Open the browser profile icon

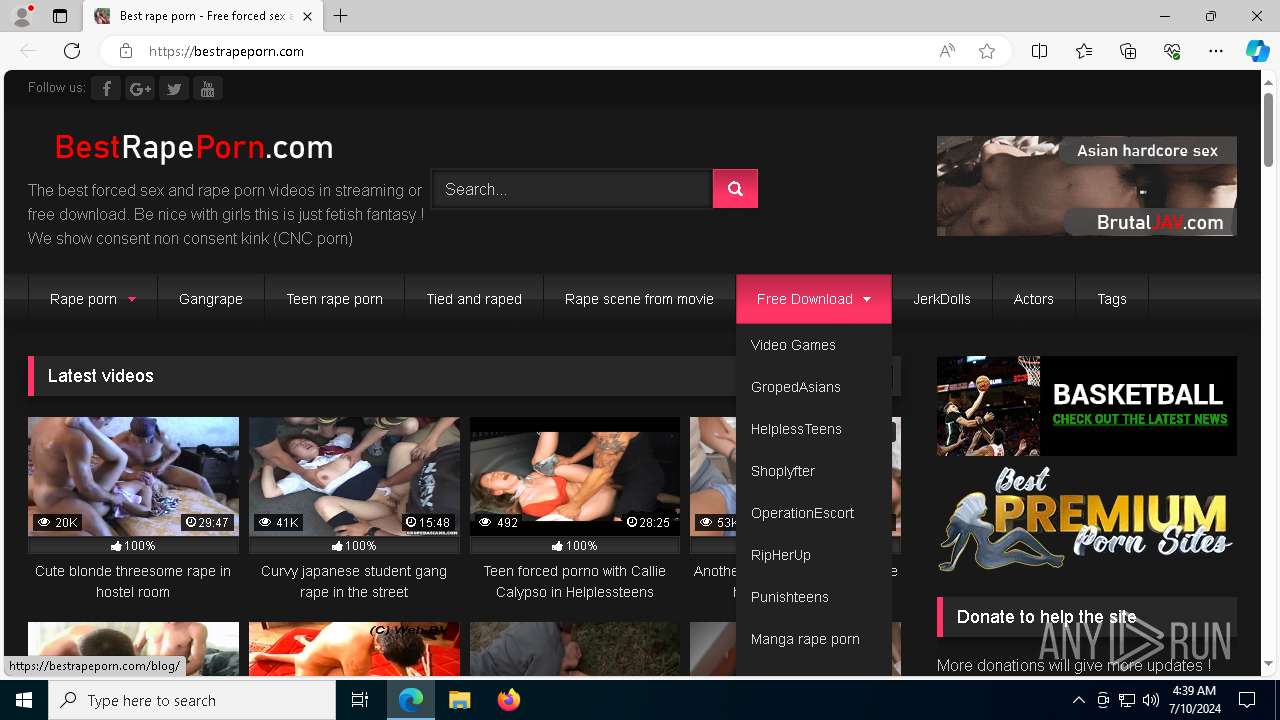[22, 16]
